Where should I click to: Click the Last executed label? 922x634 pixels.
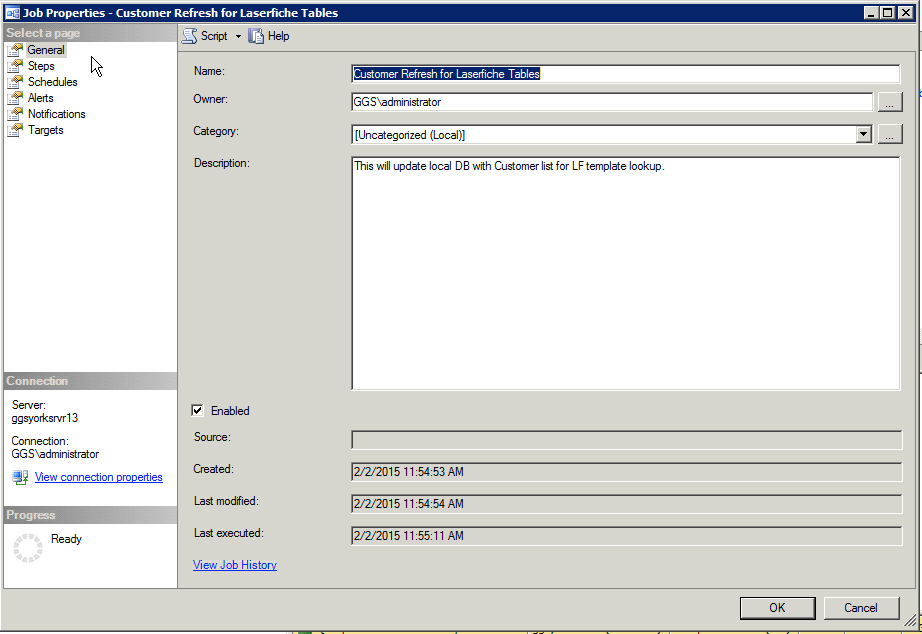[229, 533]
